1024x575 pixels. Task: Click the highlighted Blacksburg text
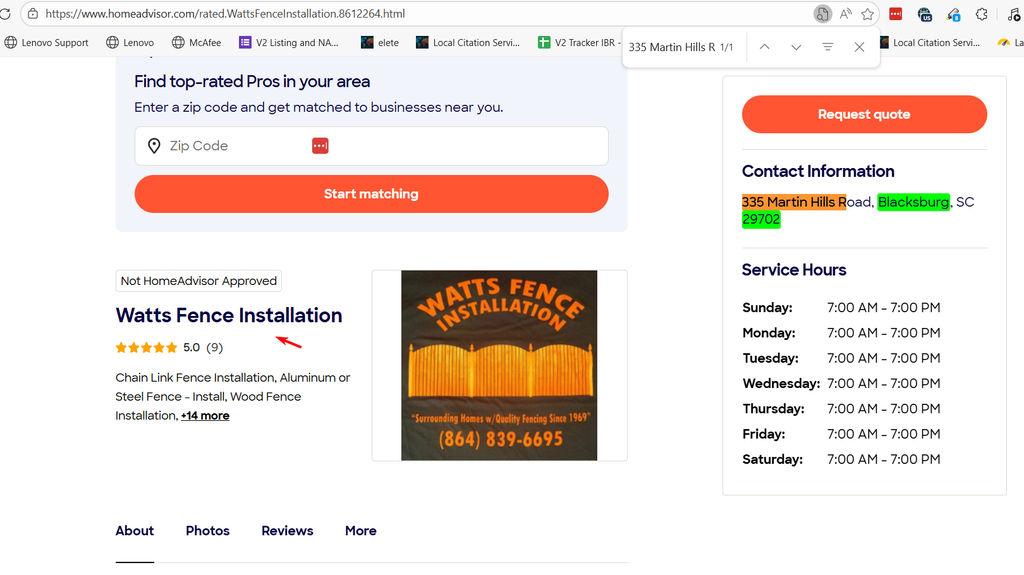[913, 202]
